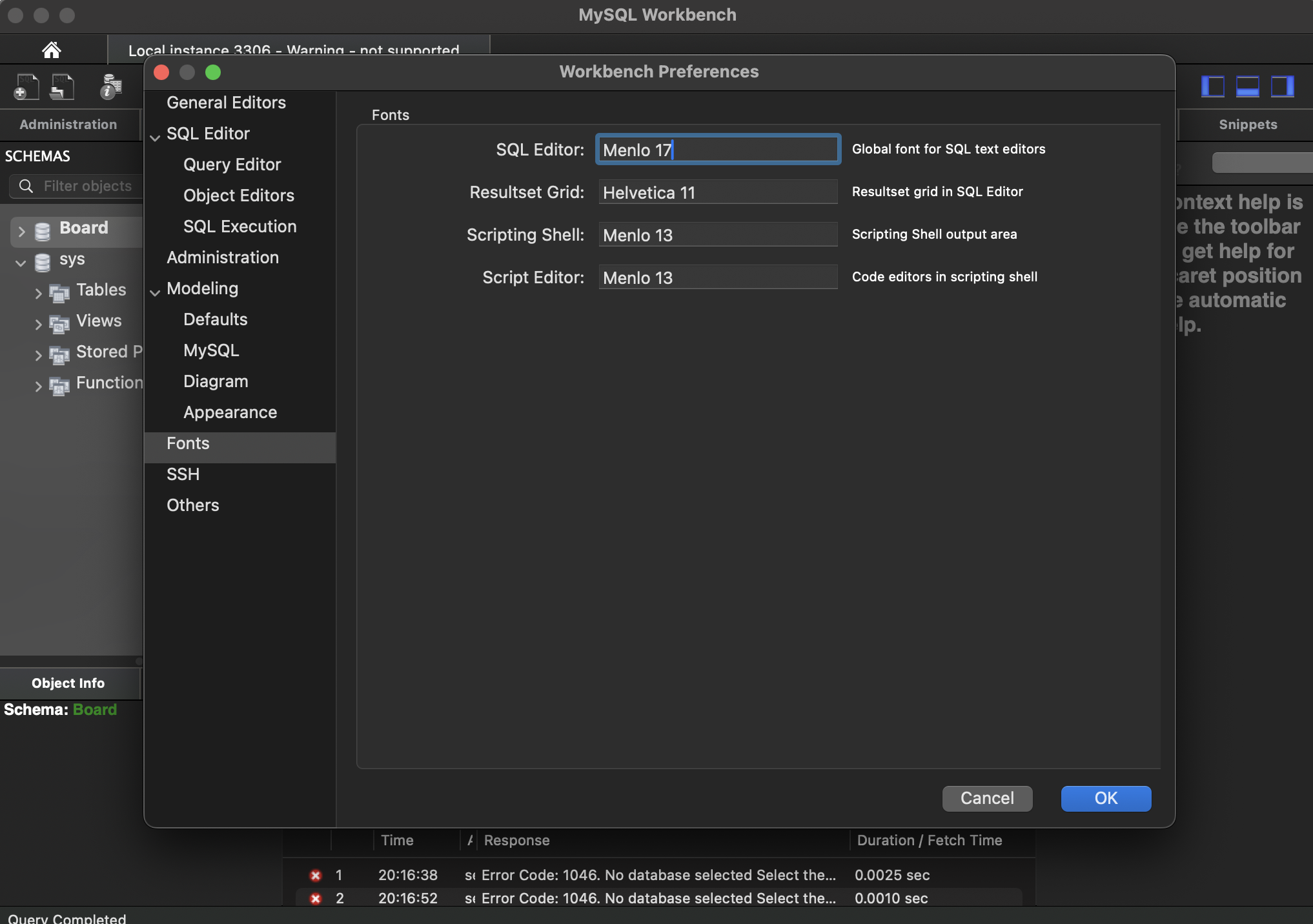Collapse the SQL Editor preferences section

[x=155, y=137]
